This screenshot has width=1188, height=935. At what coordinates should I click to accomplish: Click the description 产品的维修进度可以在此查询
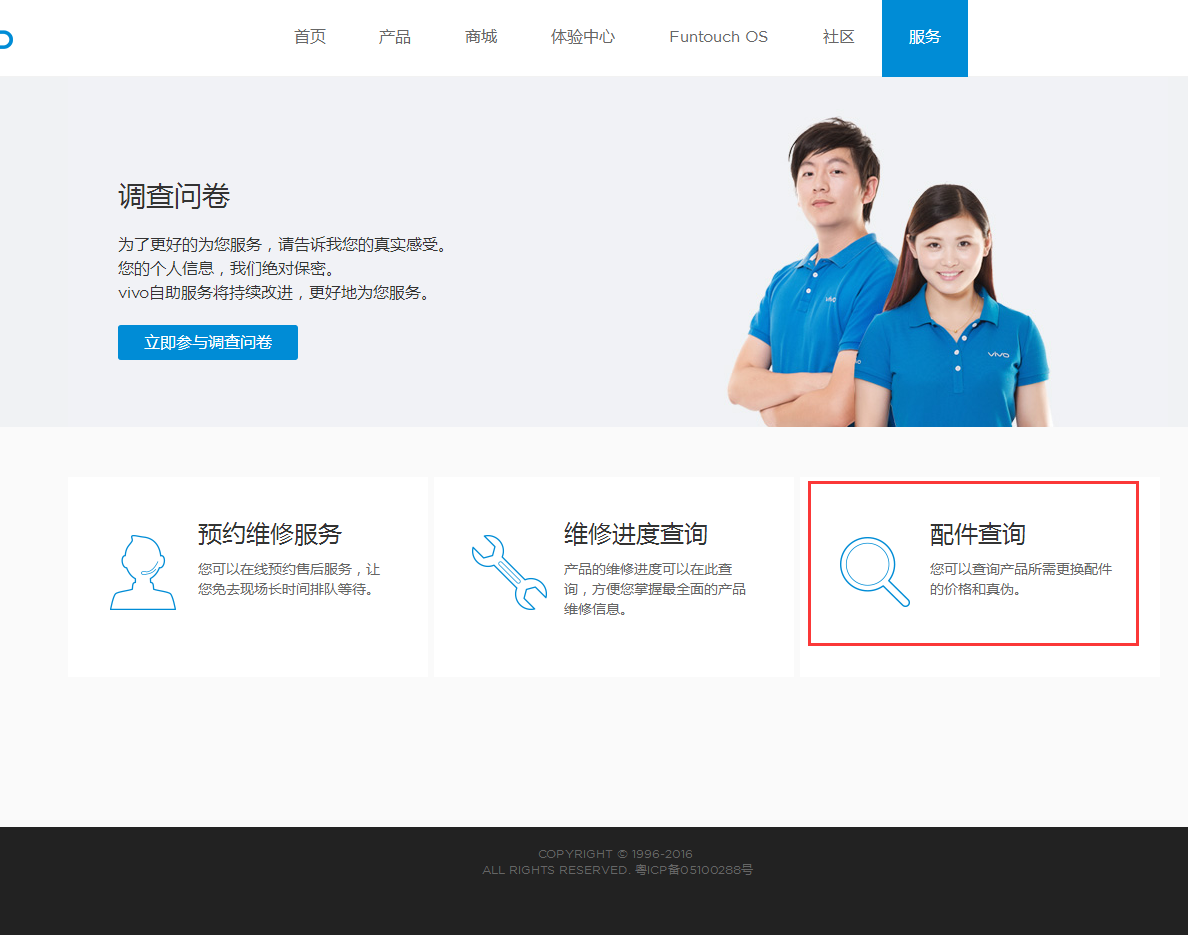[655, 589]
